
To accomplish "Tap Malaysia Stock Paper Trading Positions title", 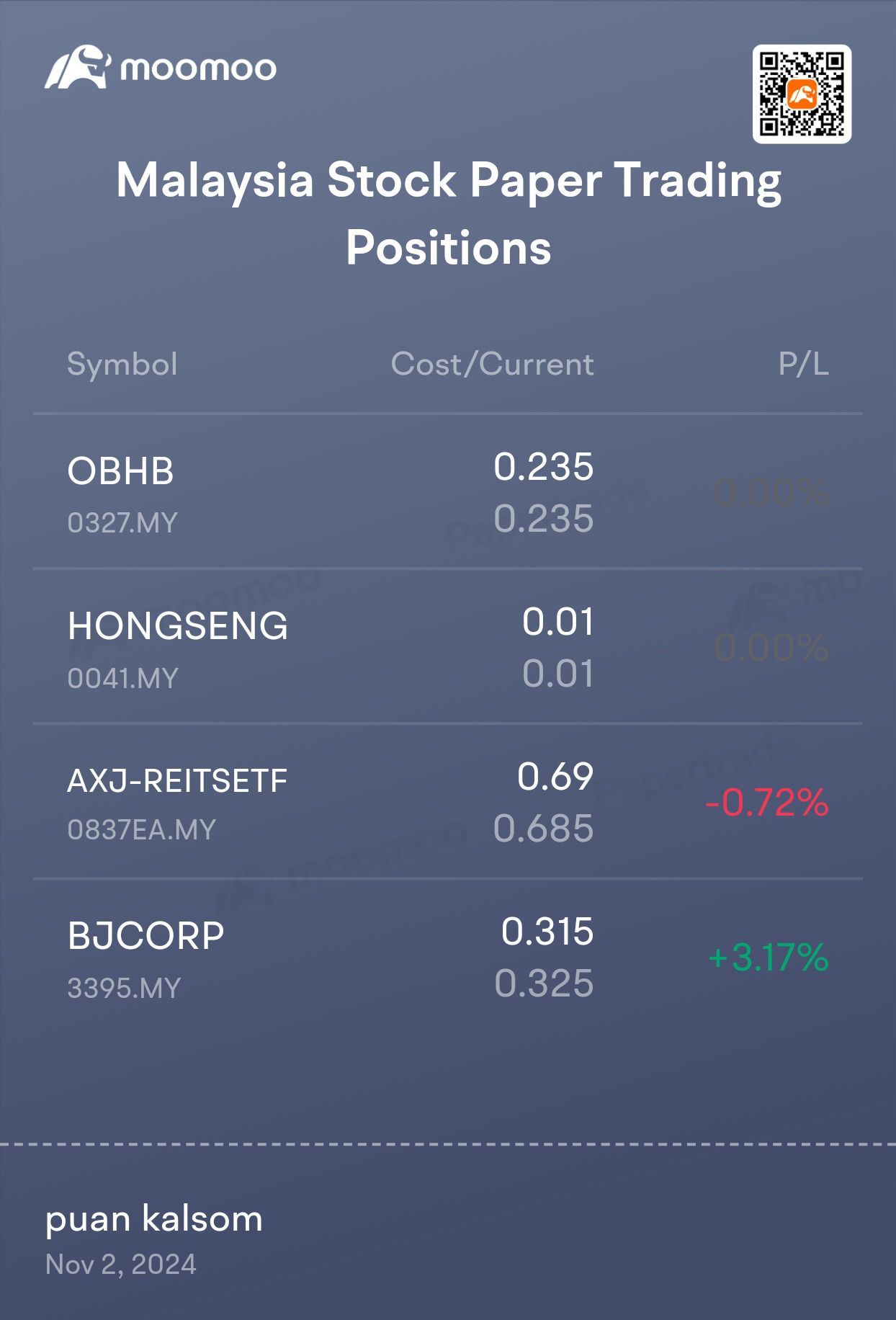I will (448, 213).
